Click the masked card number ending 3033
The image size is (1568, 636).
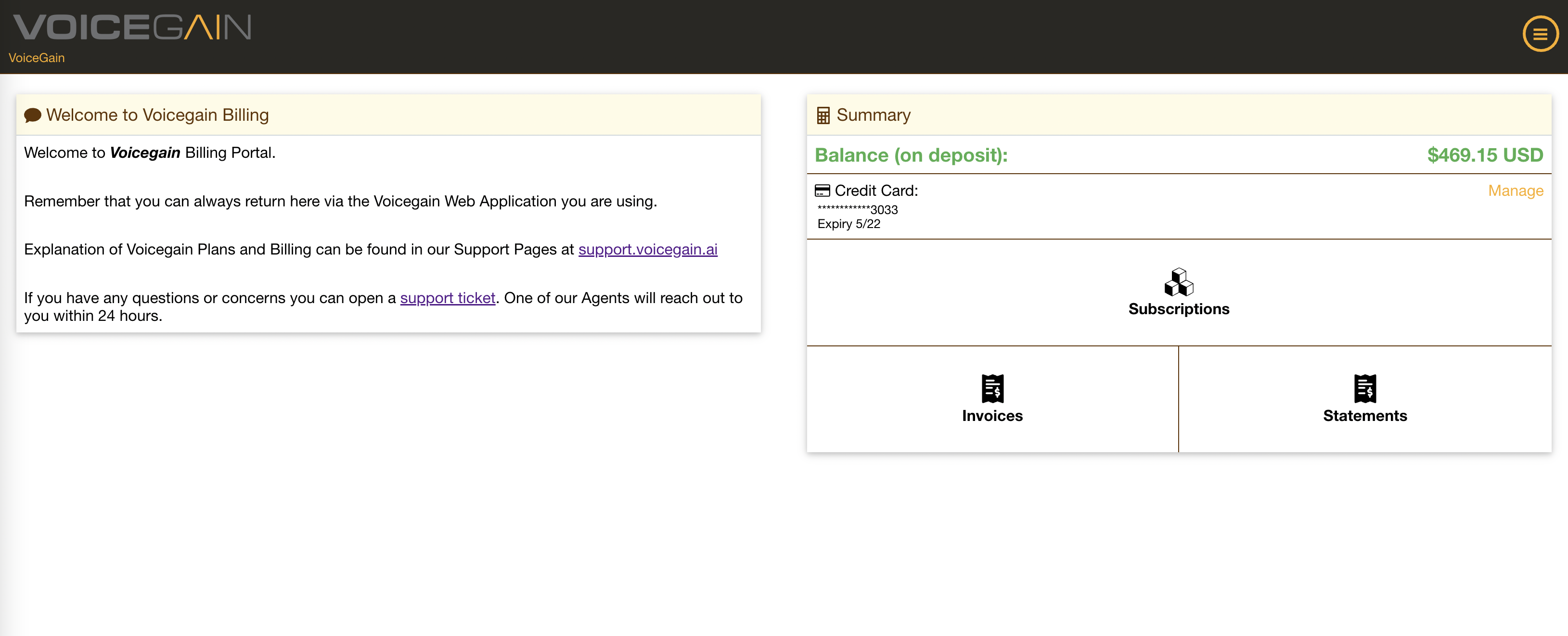pos(857,210)
